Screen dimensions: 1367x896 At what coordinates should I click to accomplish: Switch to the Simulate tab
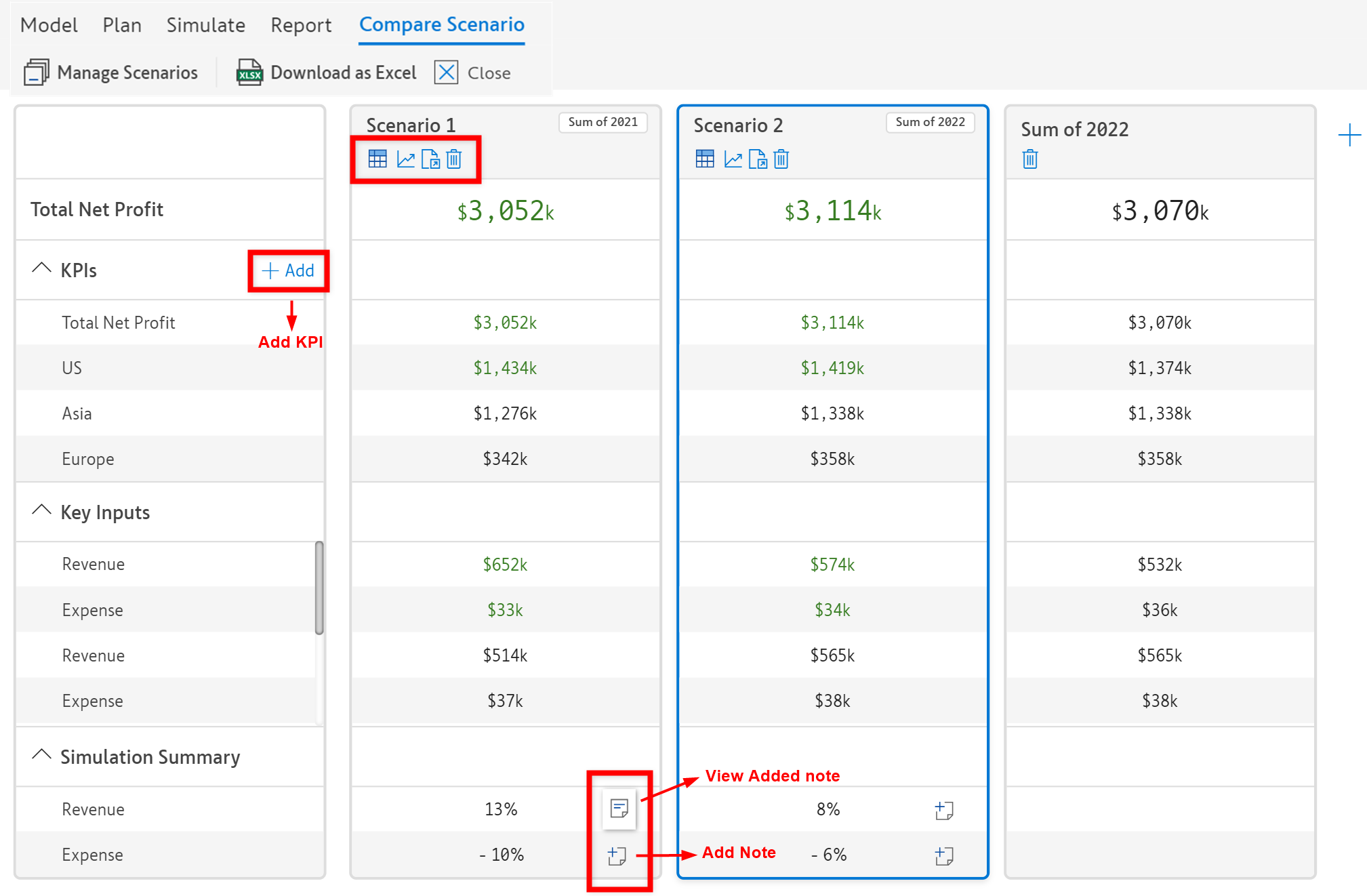206,25
